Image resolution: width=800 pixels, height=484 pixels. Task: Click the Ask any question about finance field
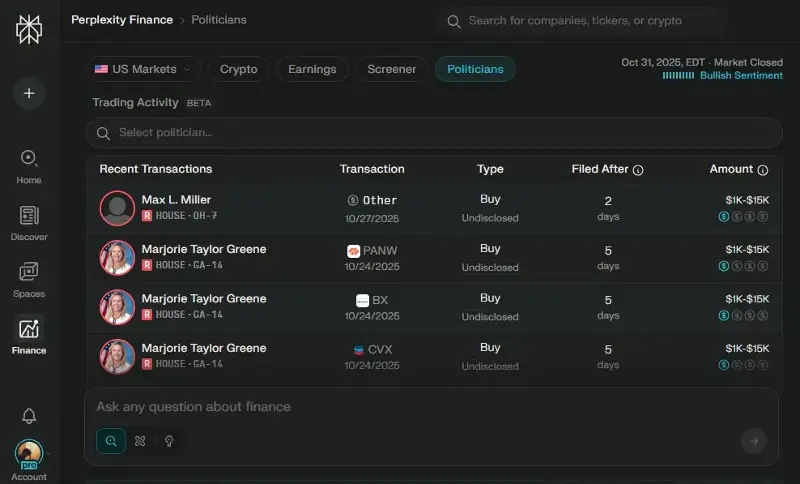[x=431, y=406]
